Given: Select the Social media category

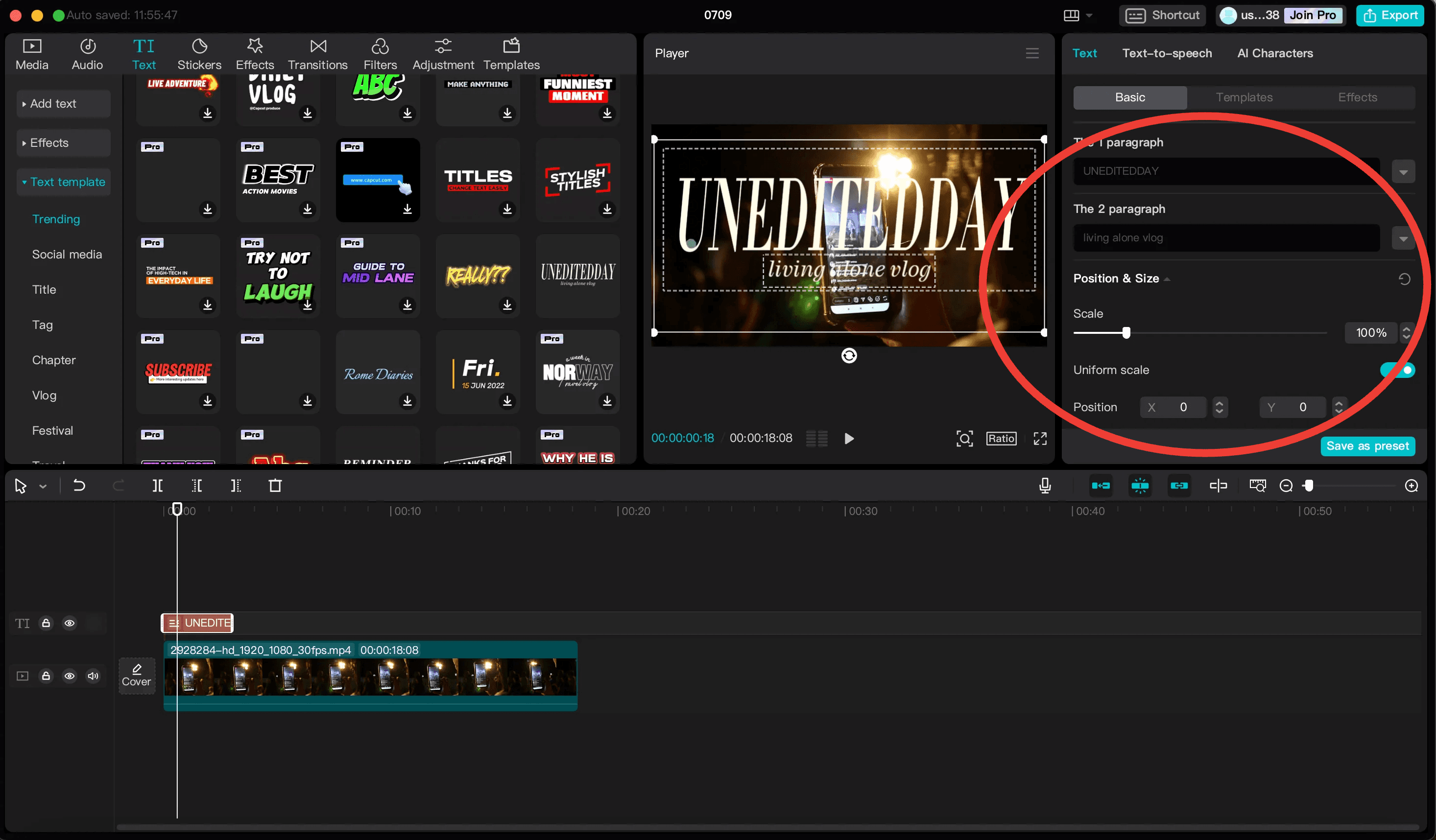Looking at the screenshot, I should coord(67,255).
